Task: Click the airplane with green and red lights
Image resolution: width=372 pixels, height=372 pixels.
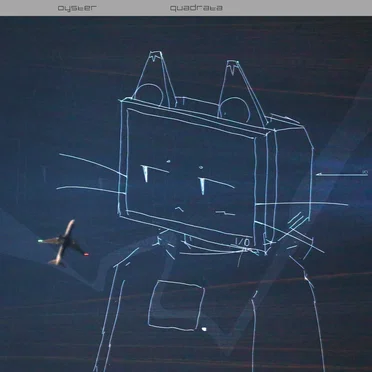Action: 63,242
